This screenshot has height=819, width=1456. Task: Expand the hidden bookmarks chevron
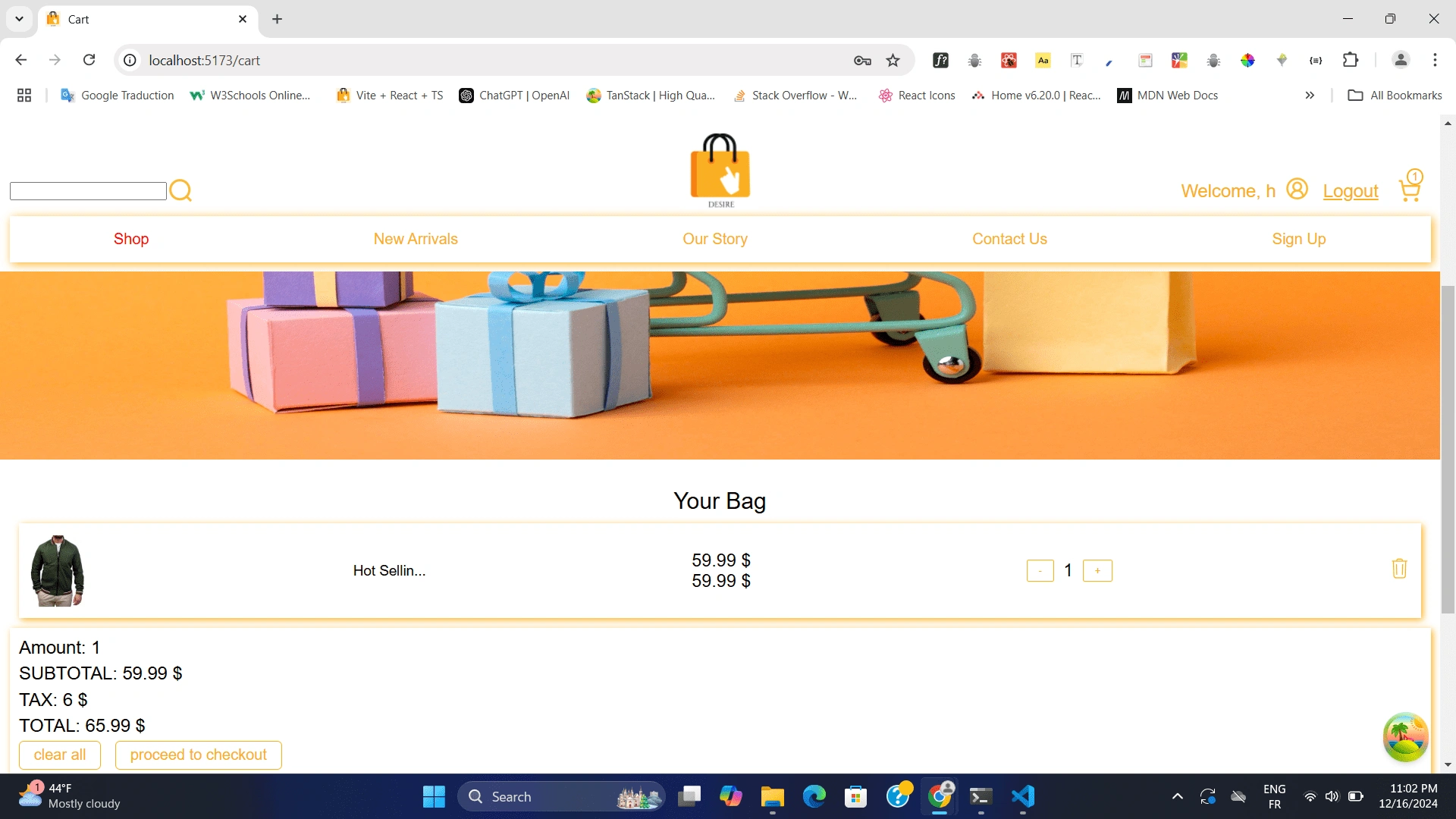tap(1309, 96)
